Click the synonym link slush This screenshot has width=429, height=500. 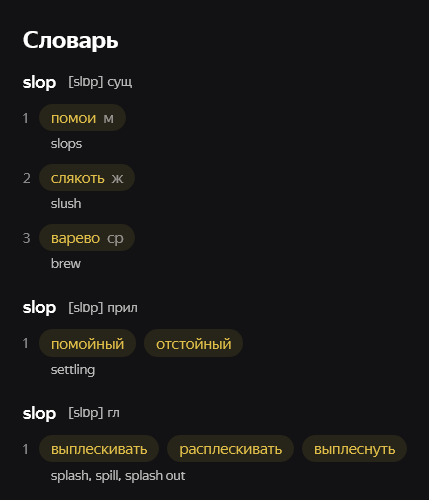coord(66,203)
